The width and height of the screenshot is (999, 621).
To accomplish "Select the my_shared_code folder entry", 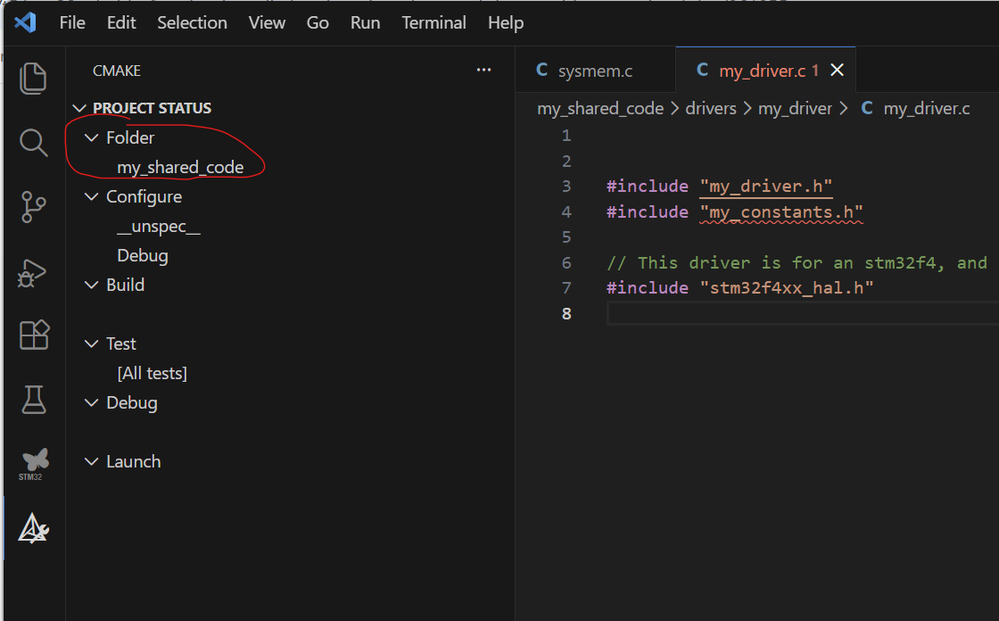I will [180, 167].
